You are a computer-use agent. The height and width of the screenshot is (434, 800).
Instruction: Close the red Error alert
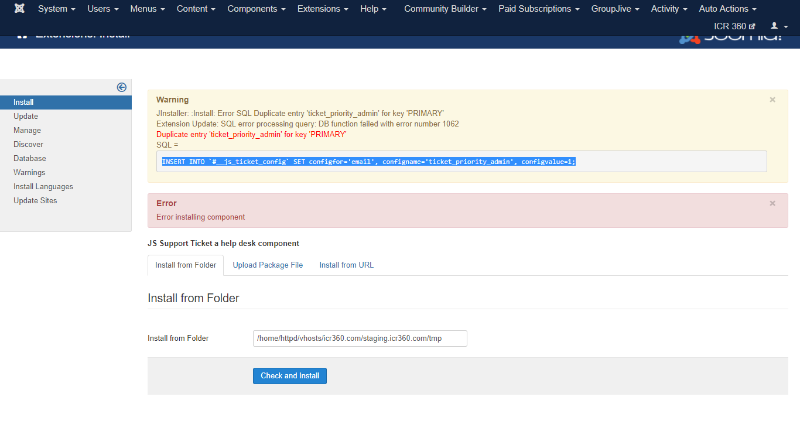[772, 203]
